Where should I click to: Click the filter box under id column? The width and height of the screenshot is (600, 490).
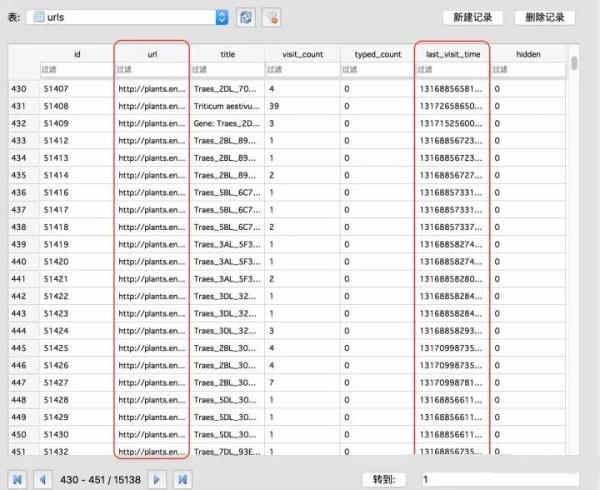pyautogui.click(x=76, y=69)
